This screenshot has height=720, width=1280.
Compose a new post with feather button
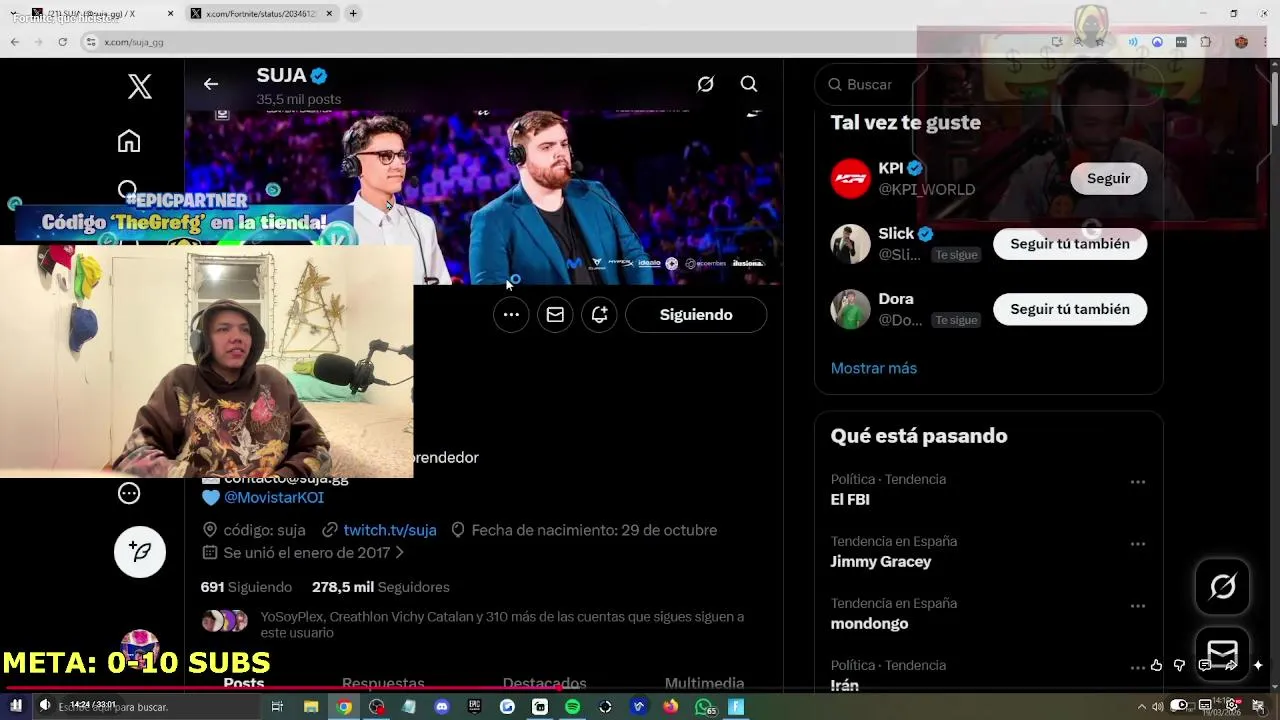(140, 552)
